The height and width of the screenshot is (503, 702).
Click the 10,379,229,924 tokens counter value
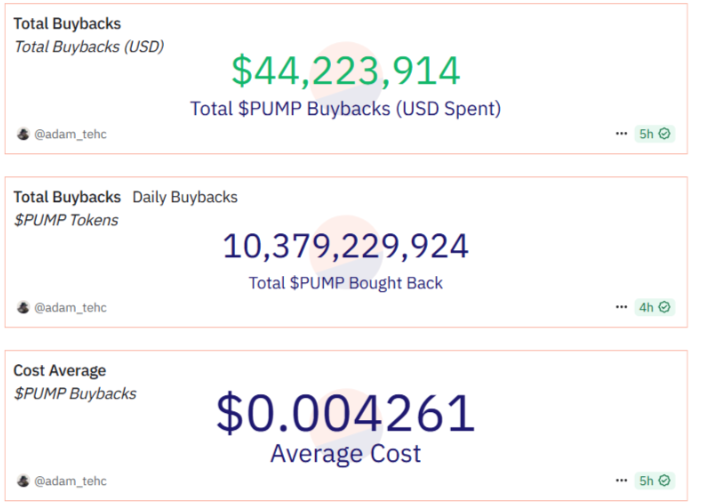pyautogui.click(x=346, y=246)
